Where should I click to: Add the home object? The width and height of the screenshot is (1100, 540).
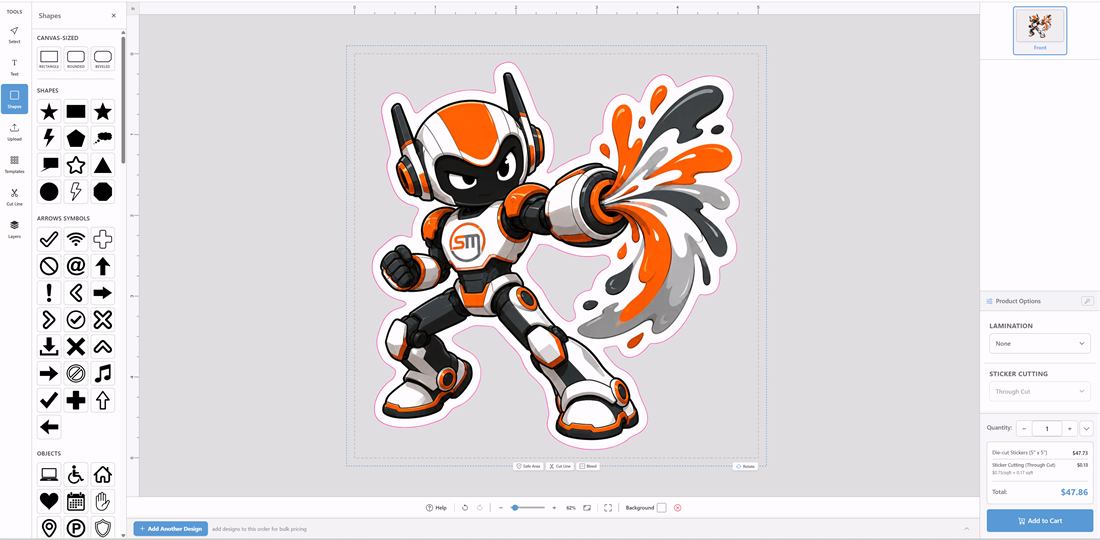pos(102,475)
